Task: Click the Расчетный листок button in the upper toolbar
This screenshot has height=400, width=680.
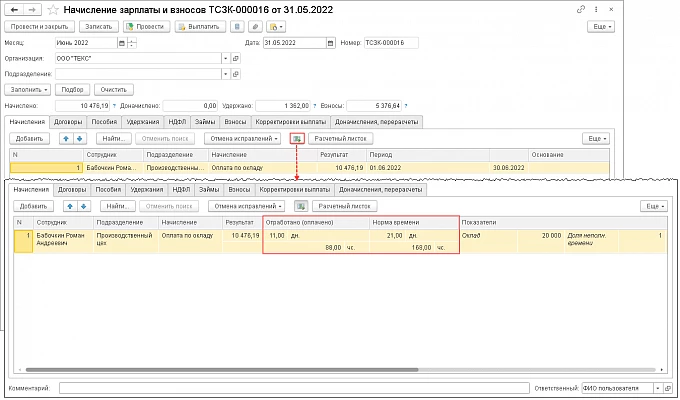Action: click(x=340, y=138)
